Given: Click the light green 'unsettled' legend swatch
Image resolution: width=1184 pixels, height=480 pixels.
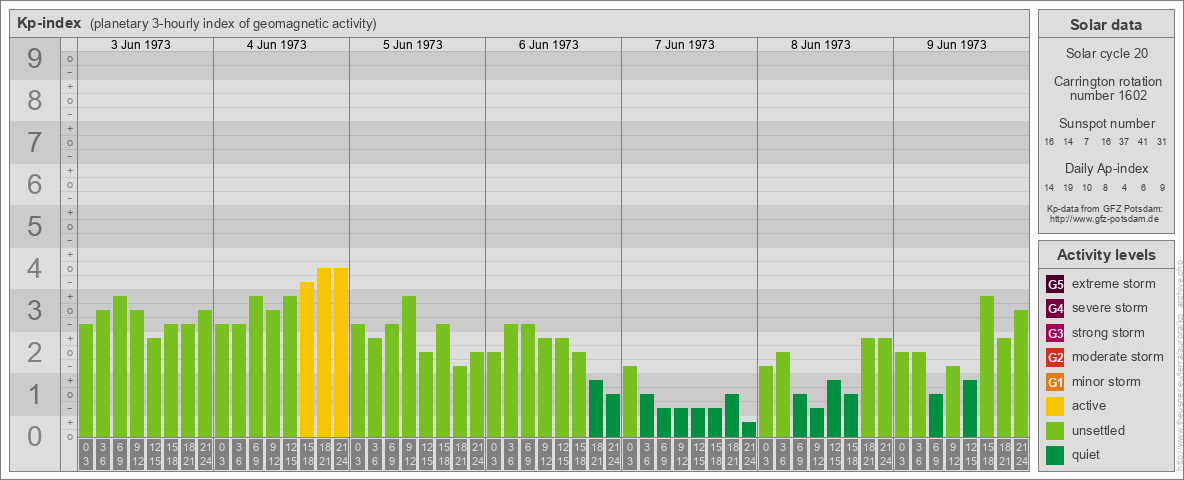Looking at the screenshot, I should (x=1055, y=431).
